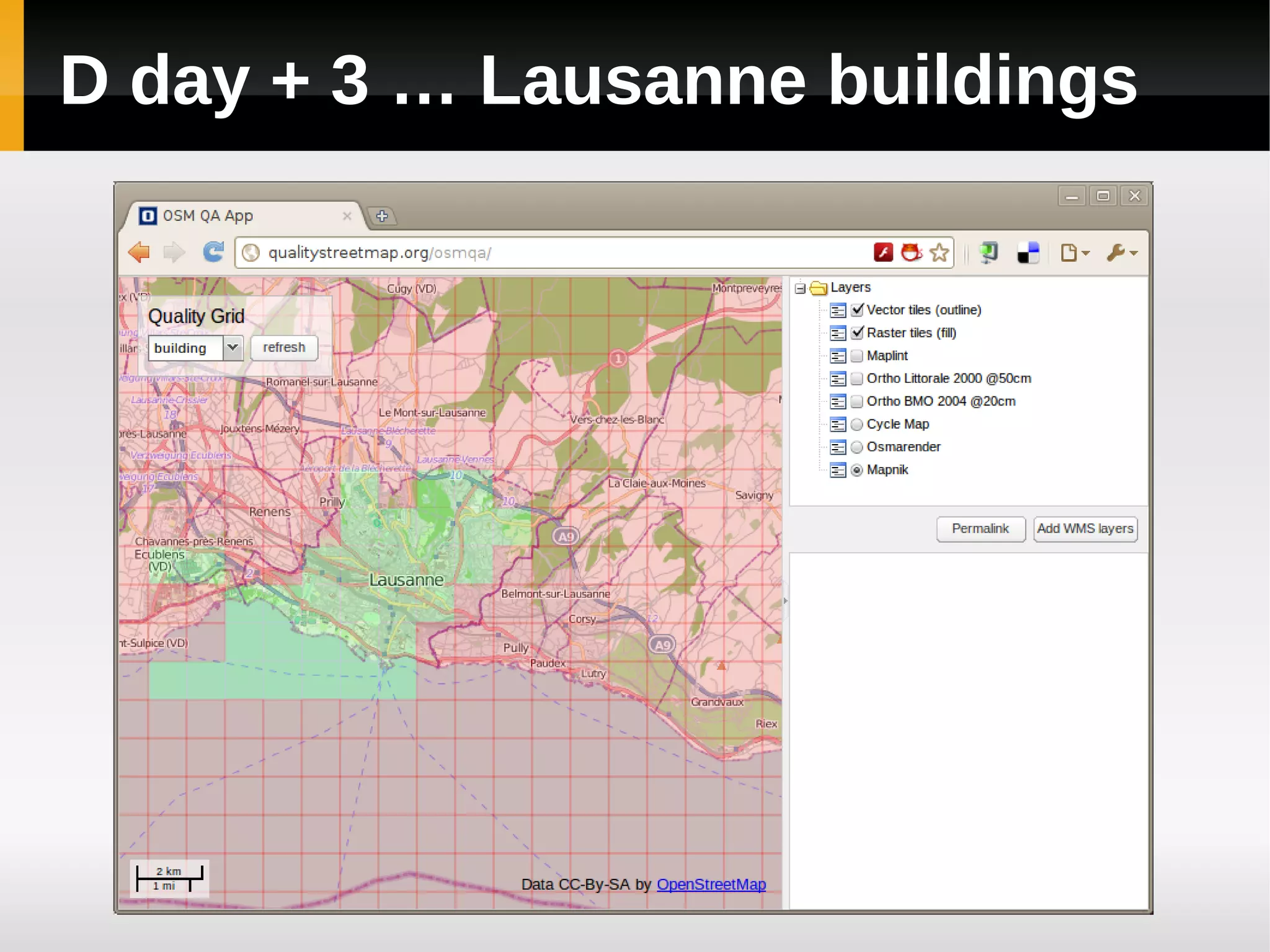Screen dimensions: 1270x952
Task: Click the Permalink button
Action: coord(980,529)
